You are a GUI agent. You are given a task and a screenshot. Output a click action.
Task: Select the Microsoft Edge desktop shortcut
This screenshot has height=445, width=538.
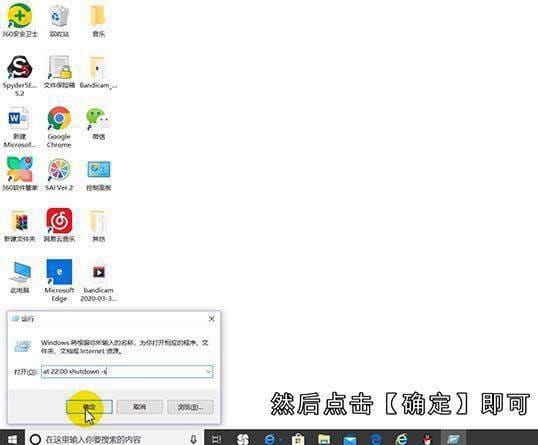[59, 281]
